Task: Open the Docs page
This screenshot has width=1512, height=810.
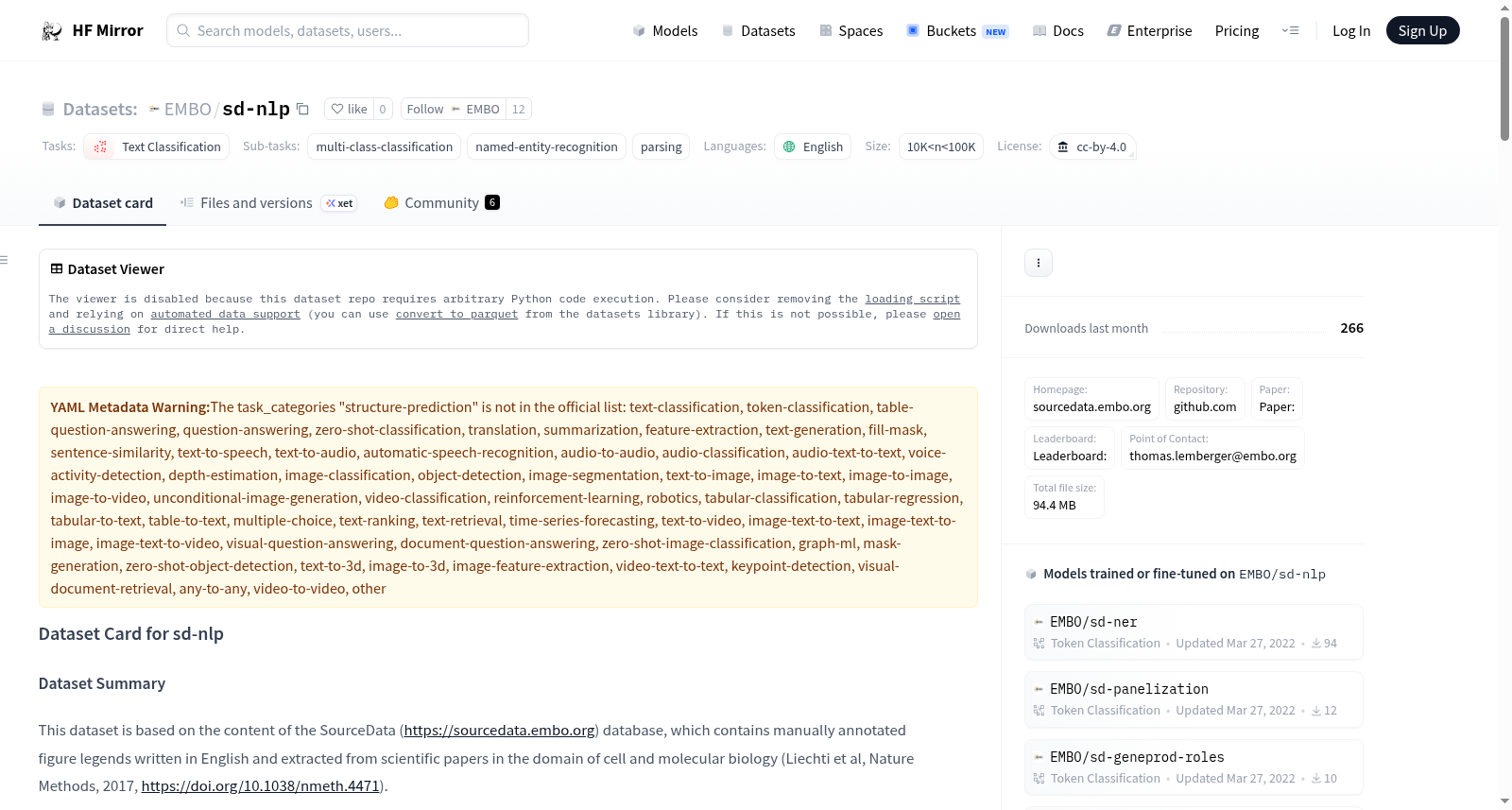Action: tap(1058, 31)
